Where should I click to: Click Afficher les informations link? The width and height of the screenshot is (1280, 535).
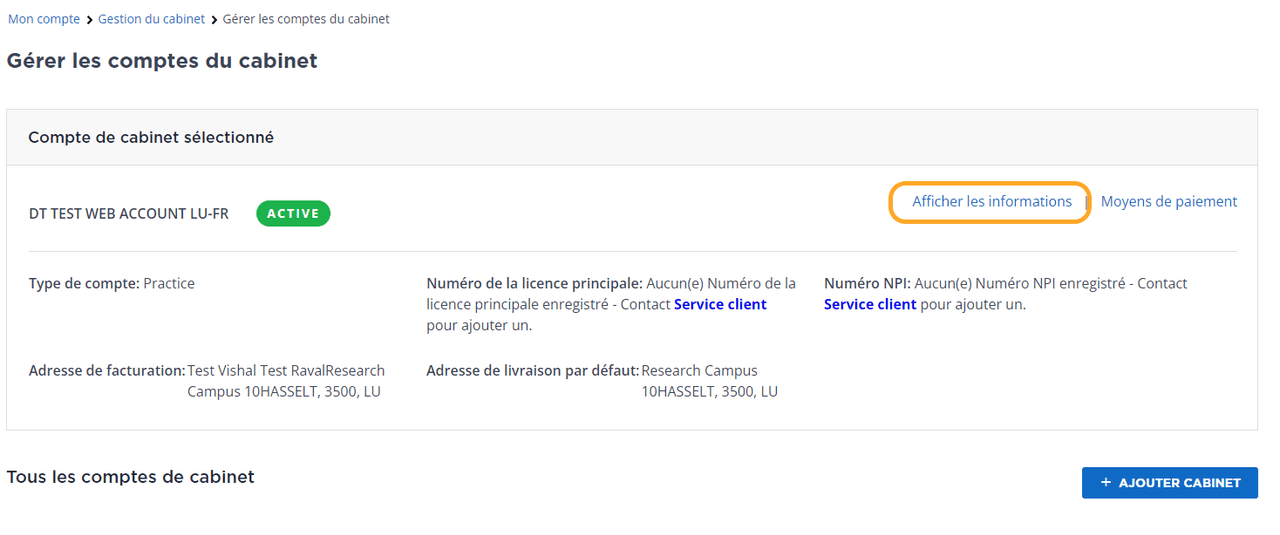[991, 202]
